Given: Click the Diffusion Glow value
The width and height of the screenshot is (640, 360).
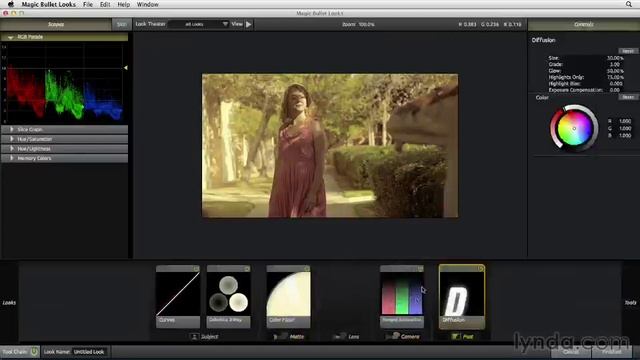Looking at the screenshot, I should [x=615, y=71].
